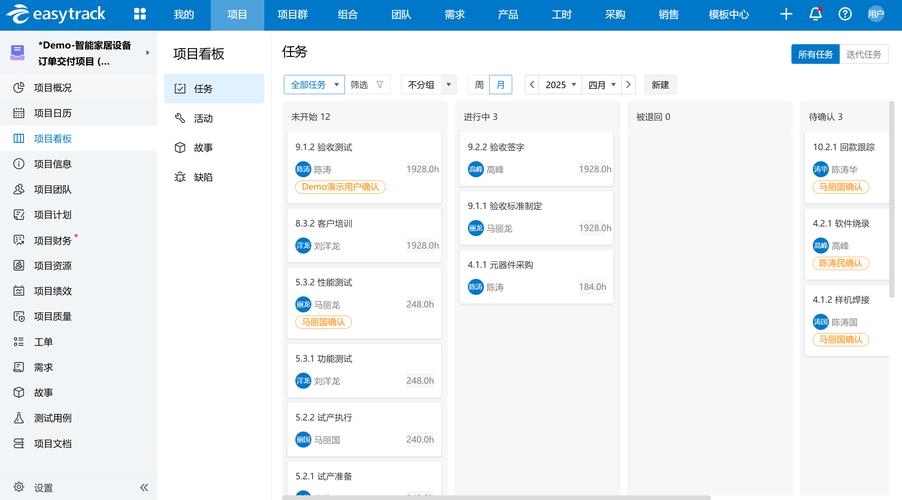This screenshot has height=500, width=902.
Task: Click the plus add icon in header
Action: coord(786,14)
